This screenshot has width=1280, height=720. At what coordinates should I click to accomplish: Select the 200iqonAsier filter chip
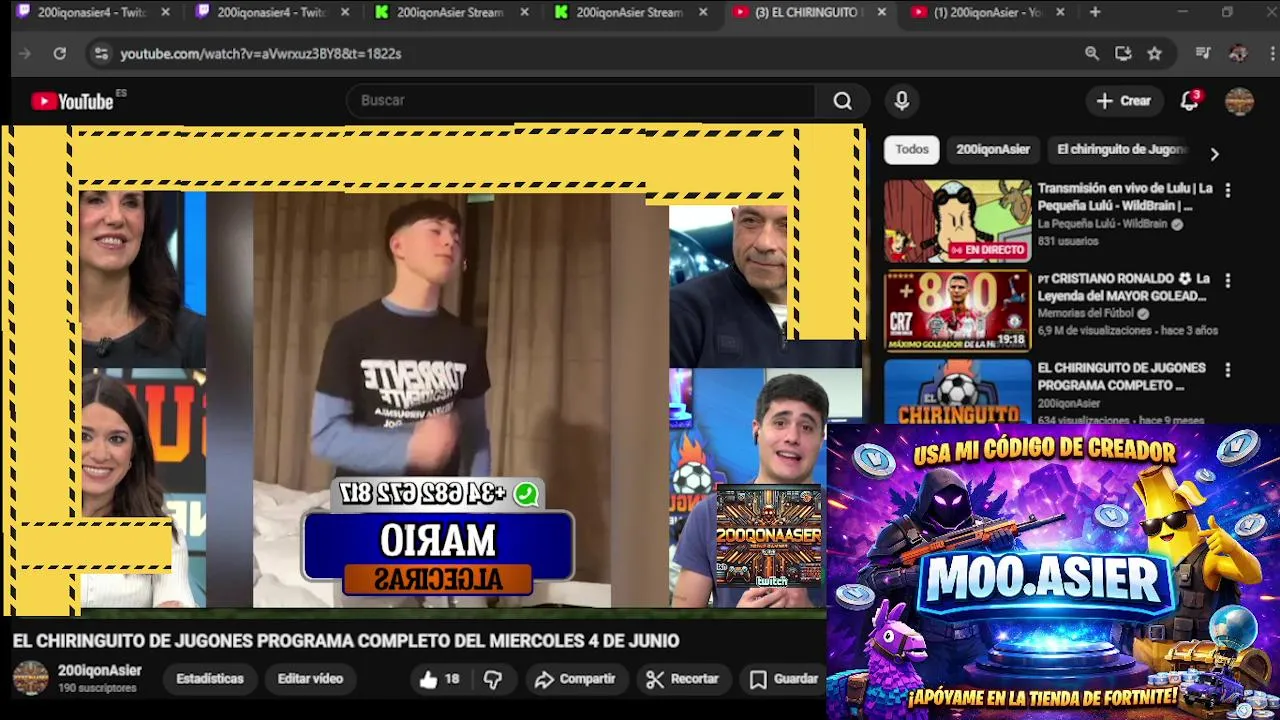[992, 150]
